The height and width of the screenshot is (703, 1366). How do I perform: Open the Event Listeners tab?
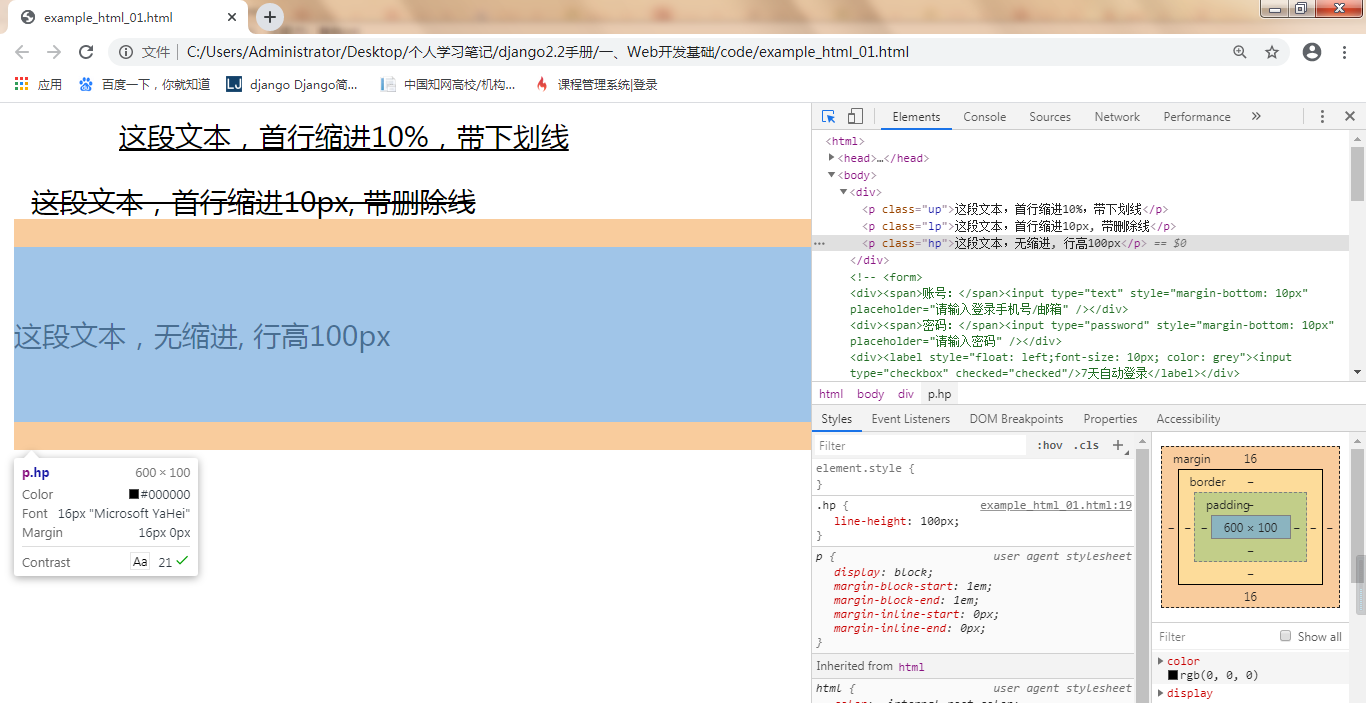912,419
